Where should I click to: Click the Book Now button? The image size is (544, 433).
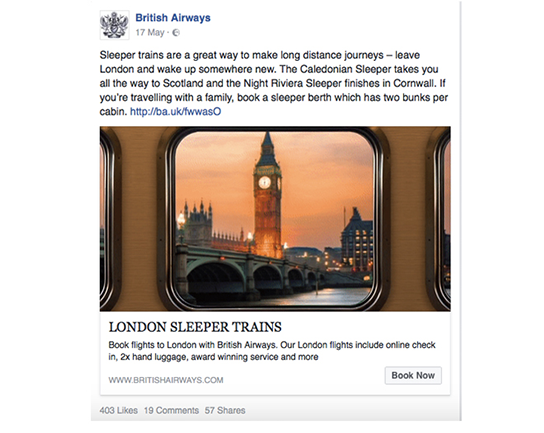coord(413,375)
